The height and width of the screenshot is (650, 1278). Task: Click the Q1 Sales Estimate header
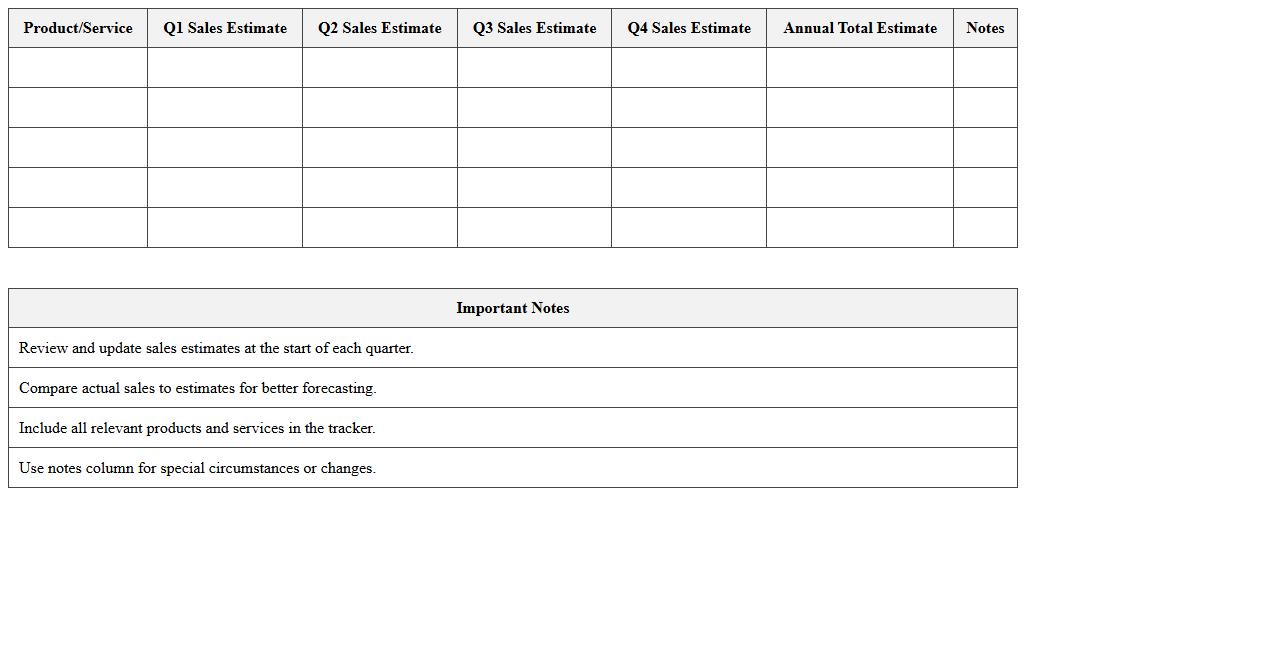tap(225, 28)
